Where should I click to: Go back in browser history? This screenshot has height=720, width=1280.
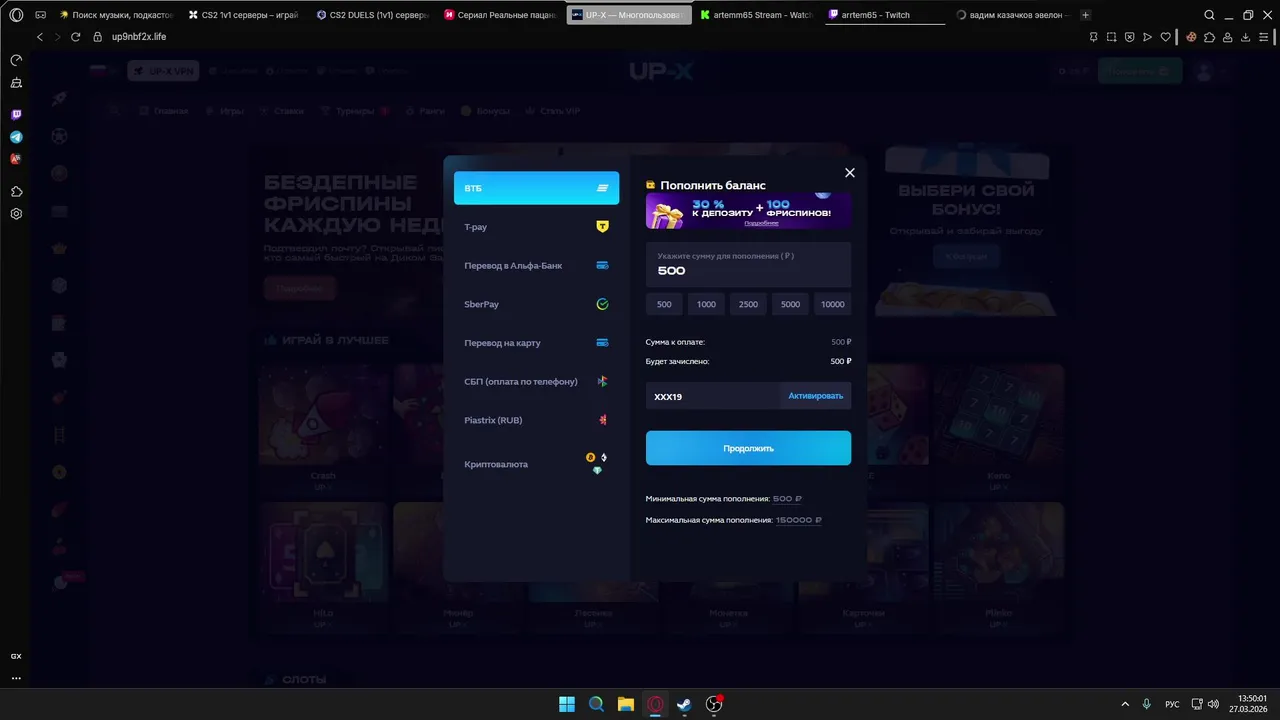point(40,37)
